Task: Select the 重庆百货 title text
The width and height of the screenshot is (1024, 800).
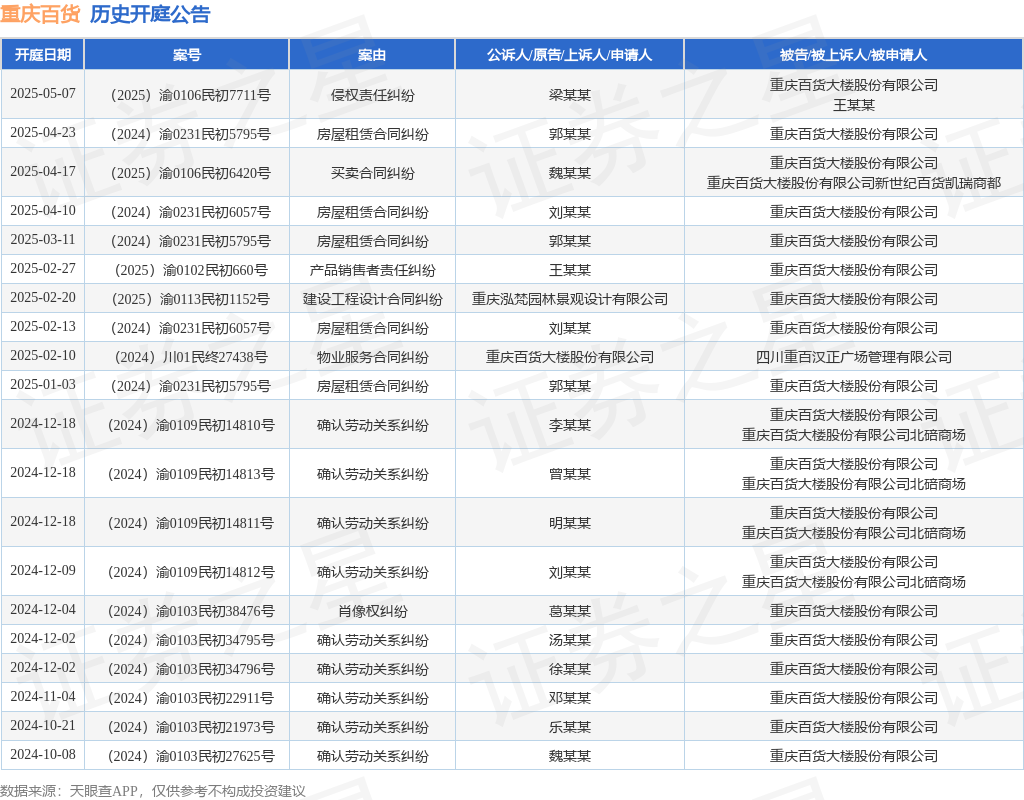Action: point(40,14)
